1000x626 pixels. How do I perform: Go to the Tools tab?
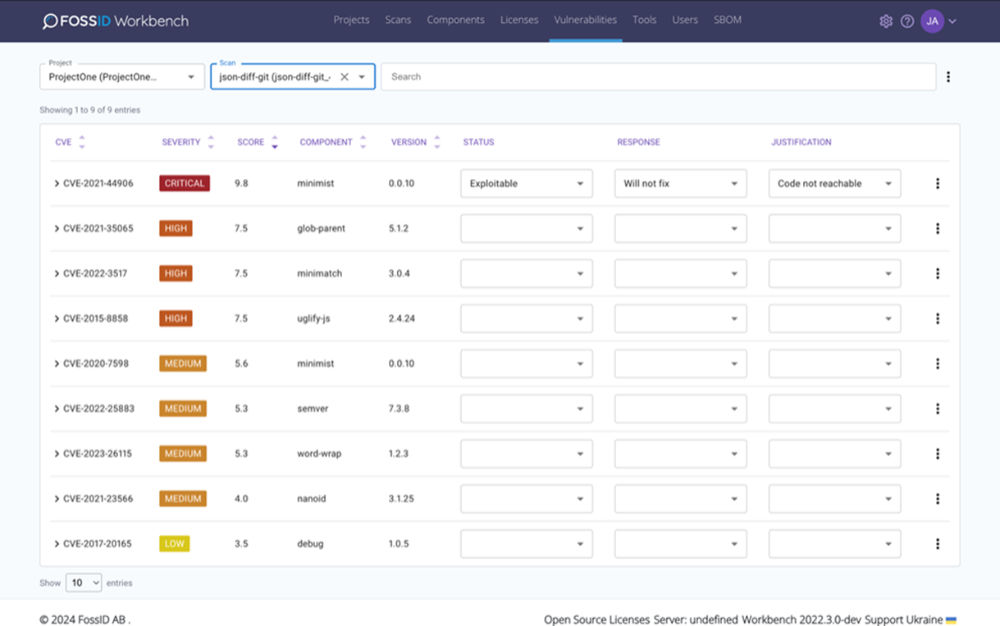[x=644, y=20]
